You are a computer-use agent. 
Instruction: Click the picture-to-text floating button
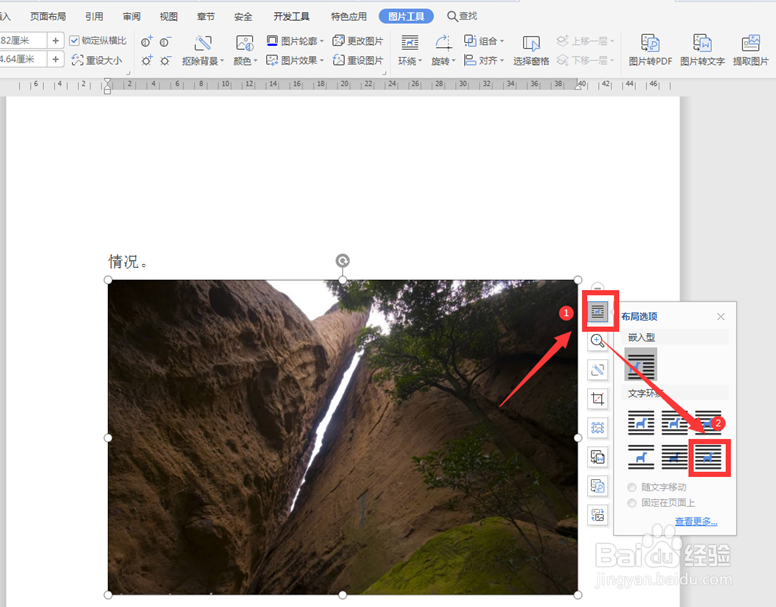coord(597,457)
